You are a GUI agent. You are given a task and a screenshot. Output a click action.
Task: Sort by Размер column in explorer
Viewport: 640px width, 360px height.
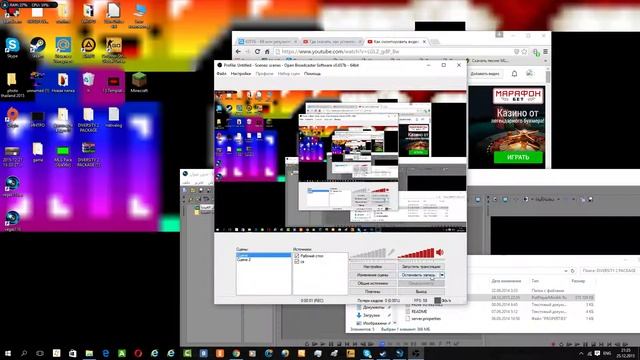coord(578,281)
